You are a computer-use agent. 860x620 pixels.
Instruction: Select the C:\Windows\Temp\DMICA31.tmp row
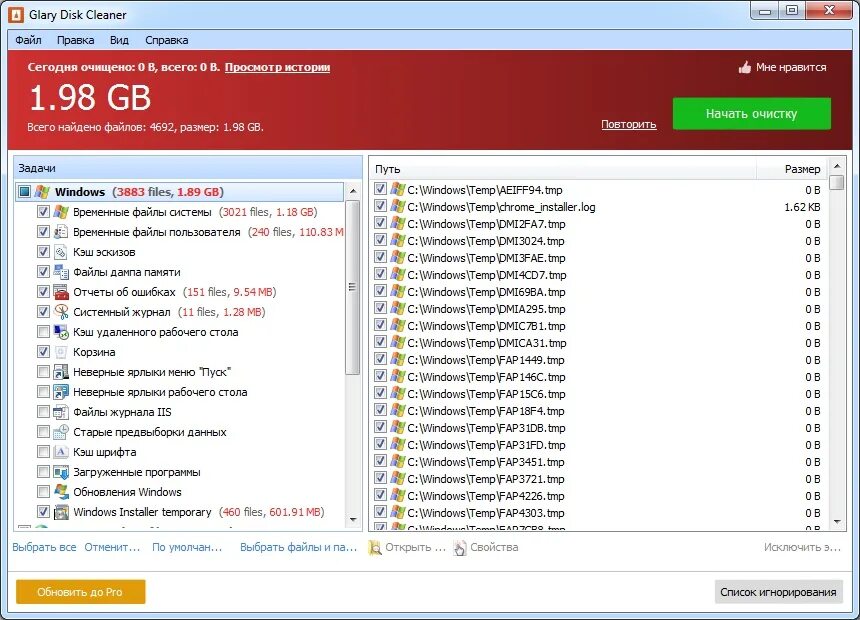click(x=599, y=343)
